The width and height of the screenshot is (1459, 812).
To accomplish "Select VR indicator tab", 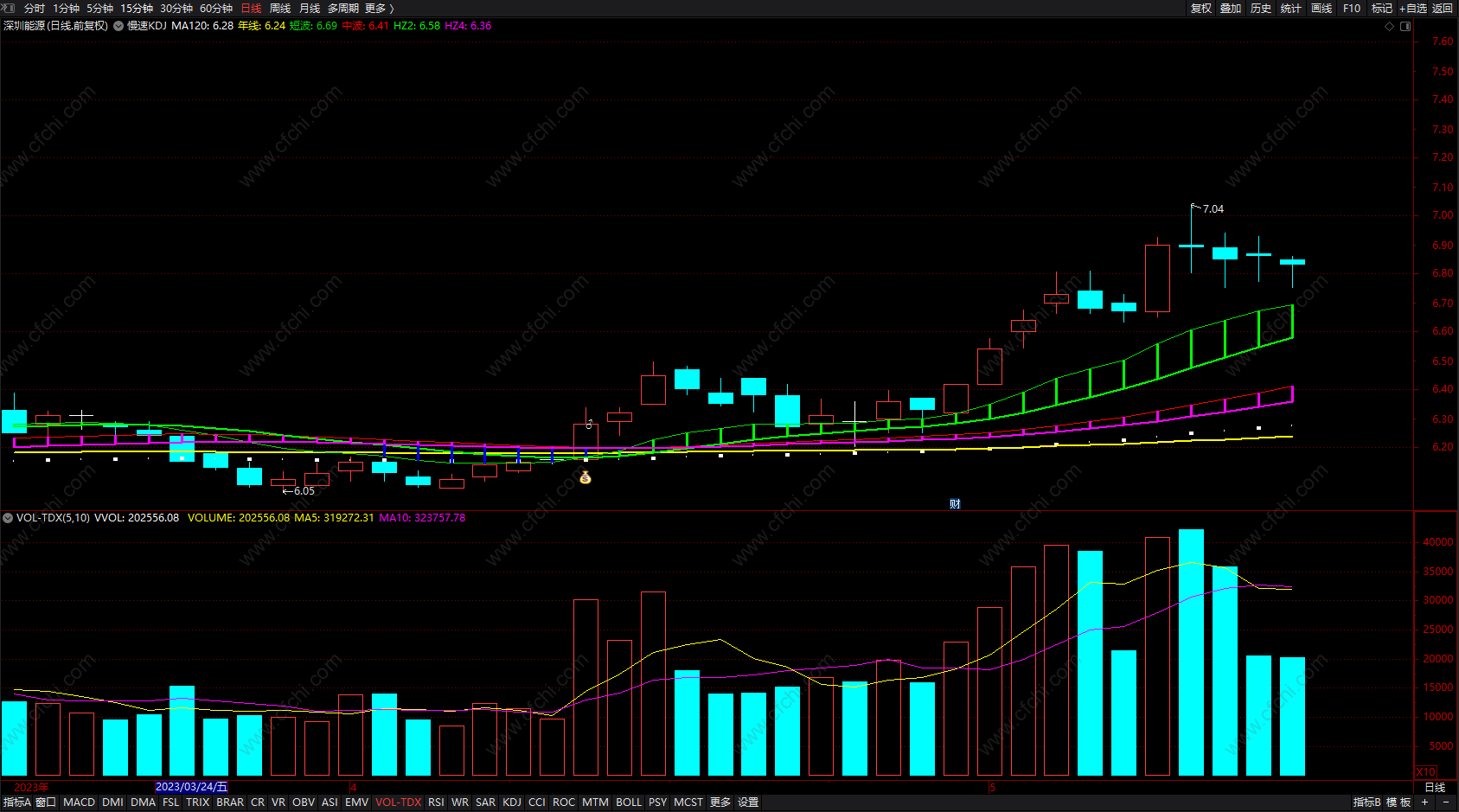I will tap(278, 802).
